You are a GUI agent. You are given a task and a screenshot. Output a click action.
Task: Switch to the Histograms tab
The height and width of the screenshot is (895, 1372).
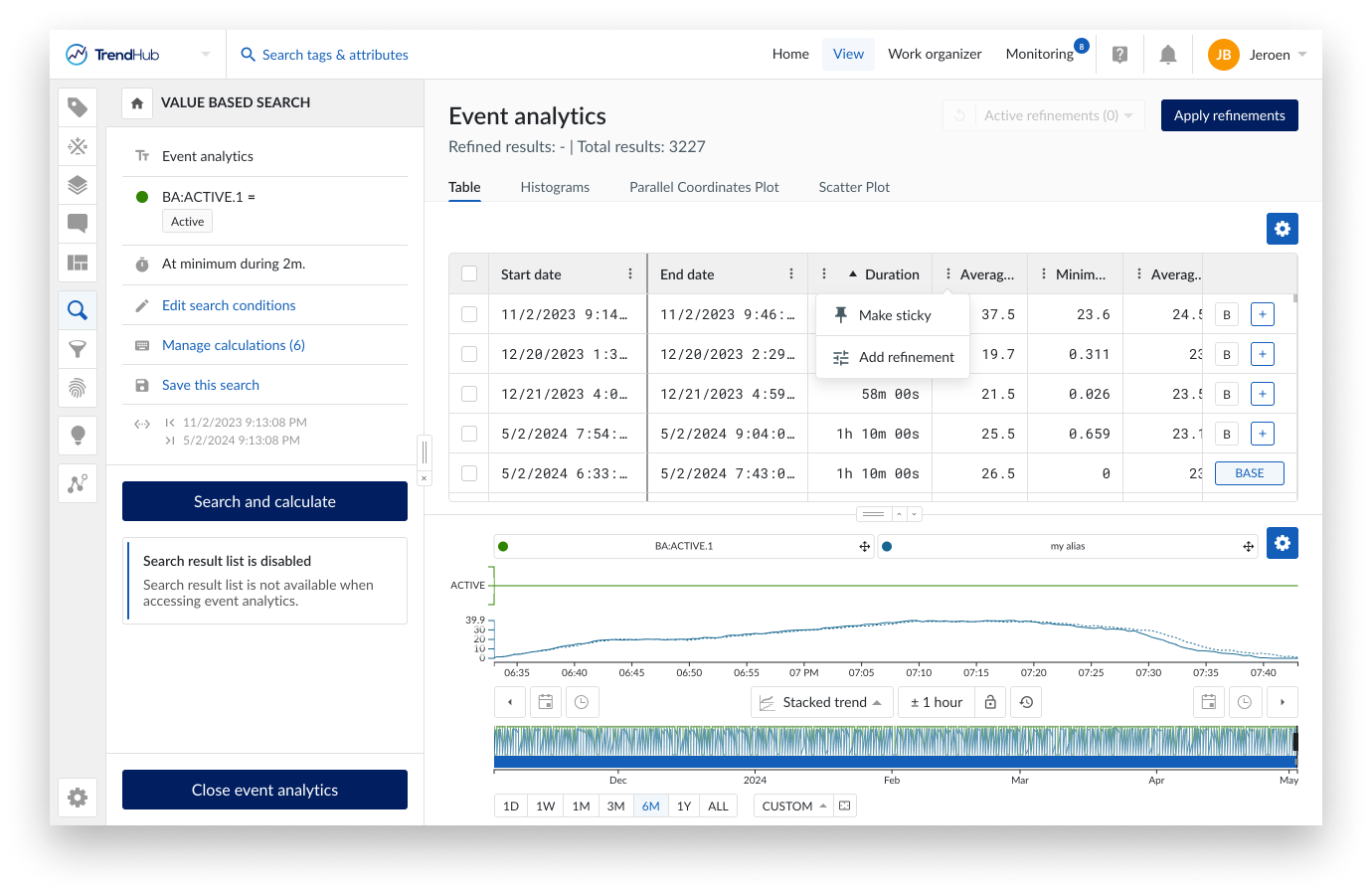[x=555, y=187]
